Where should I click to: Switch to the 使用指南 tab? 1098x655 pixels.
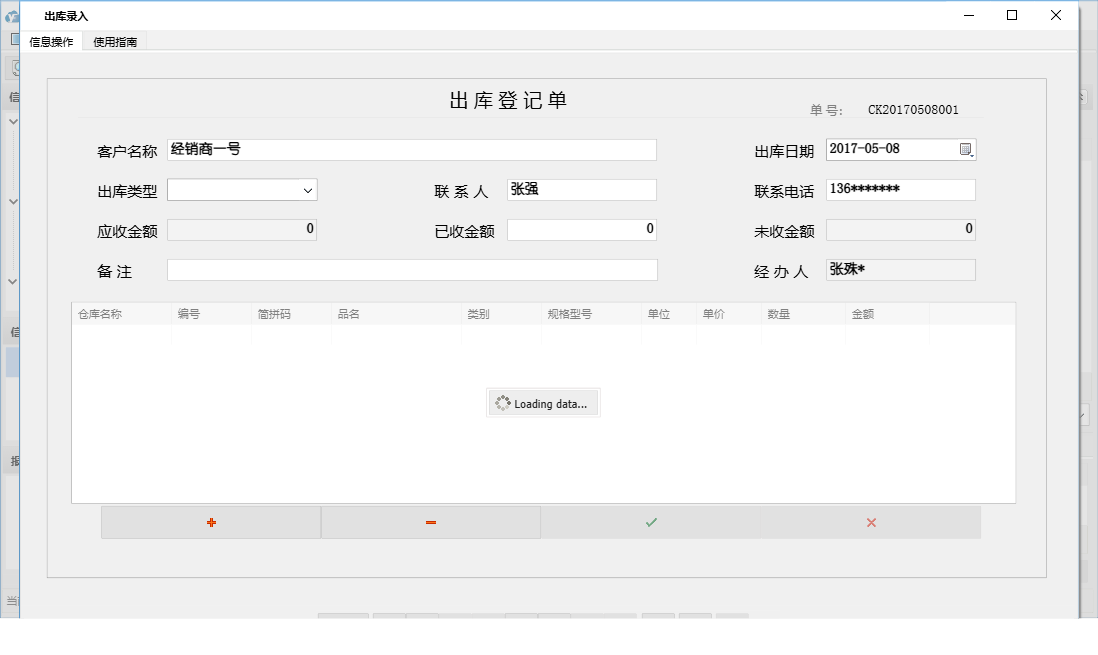click(113, 42)
